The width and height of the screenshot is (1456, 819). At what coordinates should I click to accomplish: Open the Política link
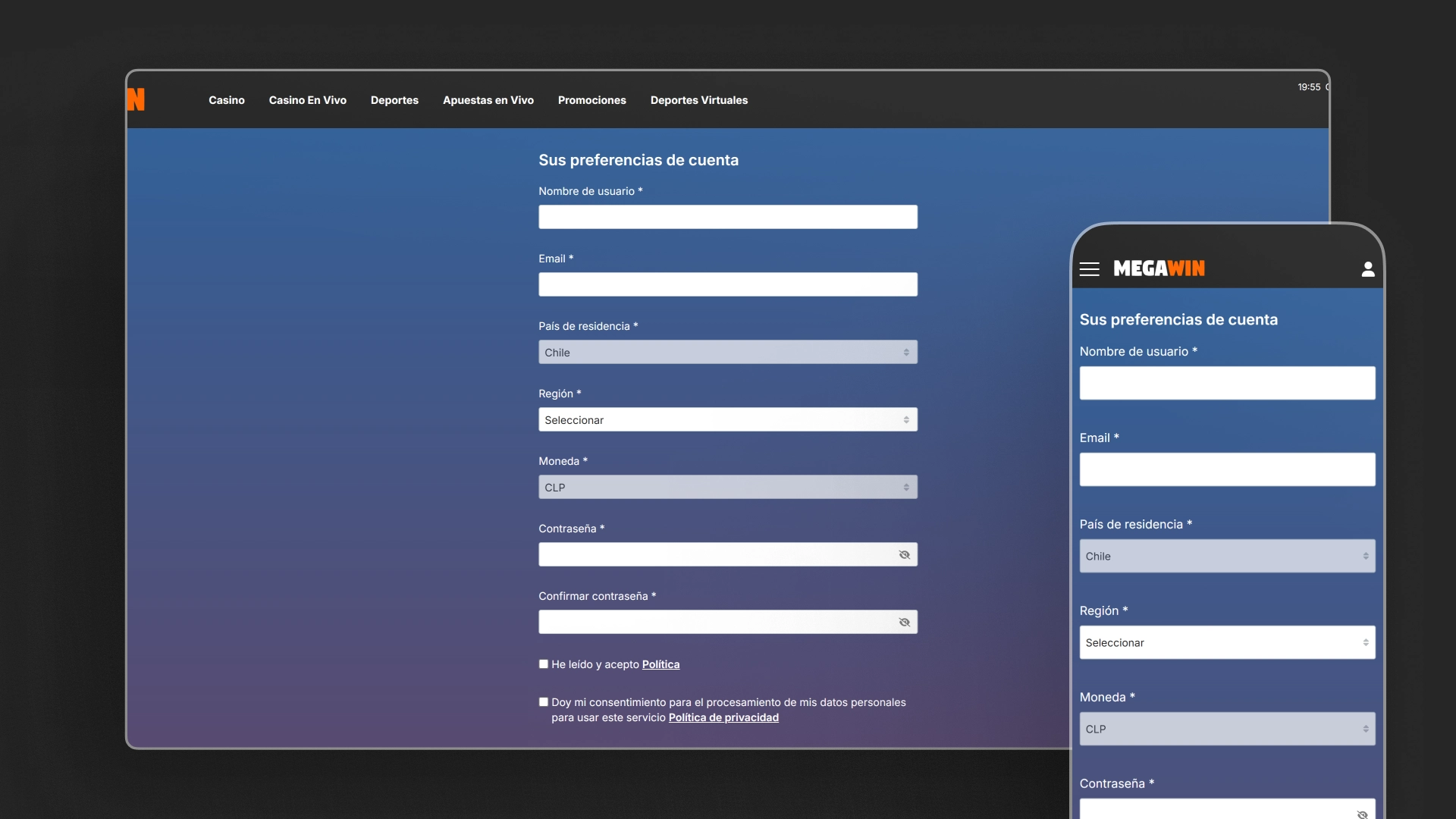(x=661, y=664)
